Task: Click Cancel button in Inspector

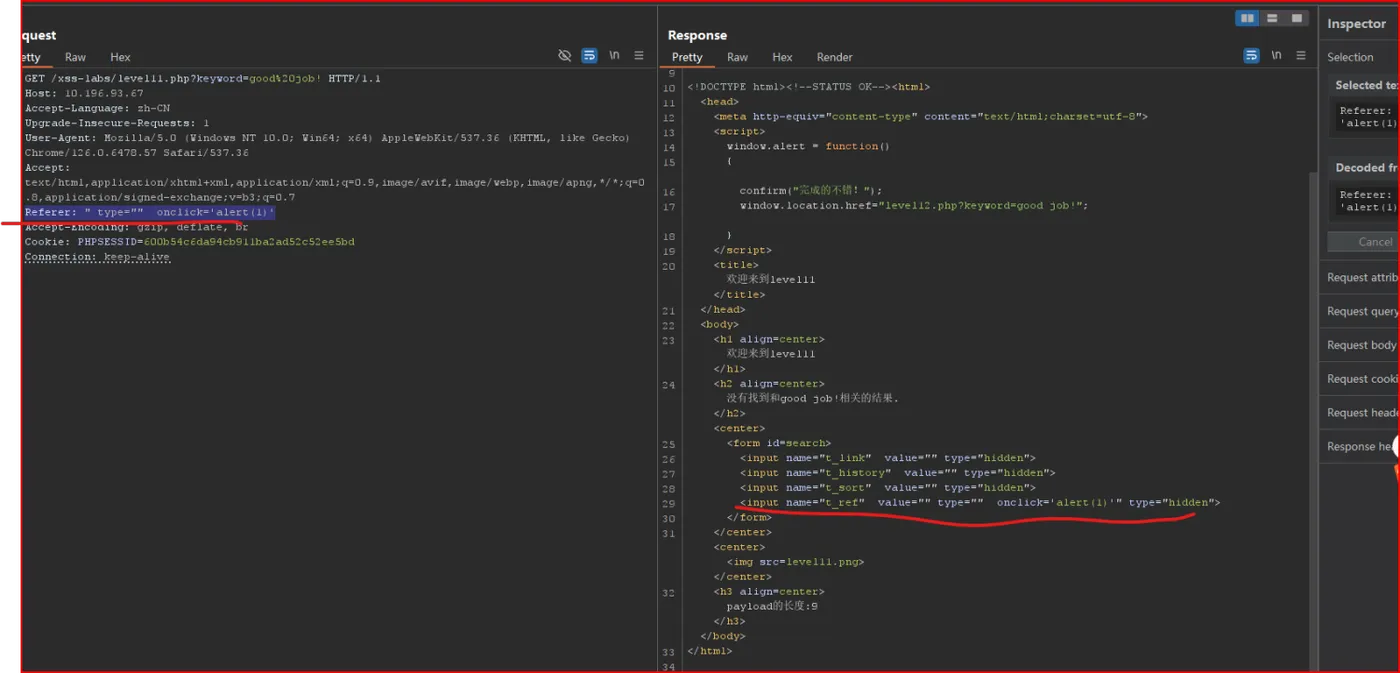Action: [1364, 241]
